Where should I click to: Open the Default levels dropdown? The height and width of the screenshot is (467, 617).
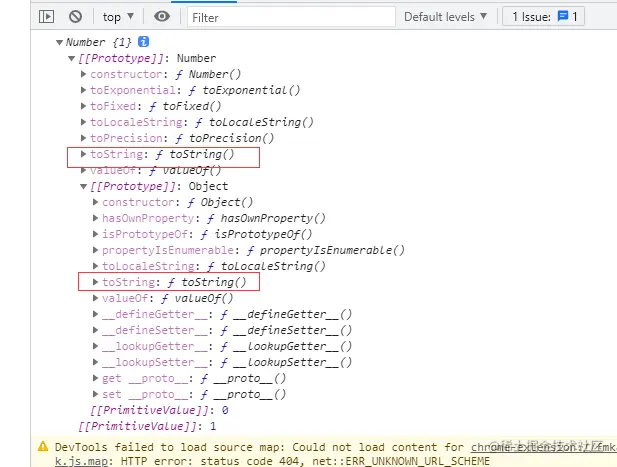[x=445, y=17]
